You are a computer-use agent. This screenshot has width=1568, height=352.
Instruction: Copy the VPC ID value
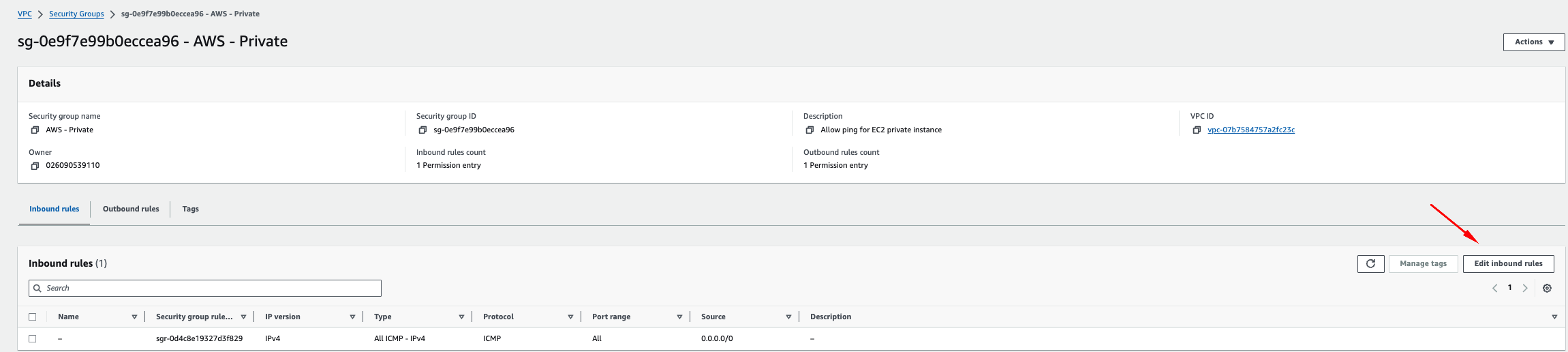pos(1197,130)
